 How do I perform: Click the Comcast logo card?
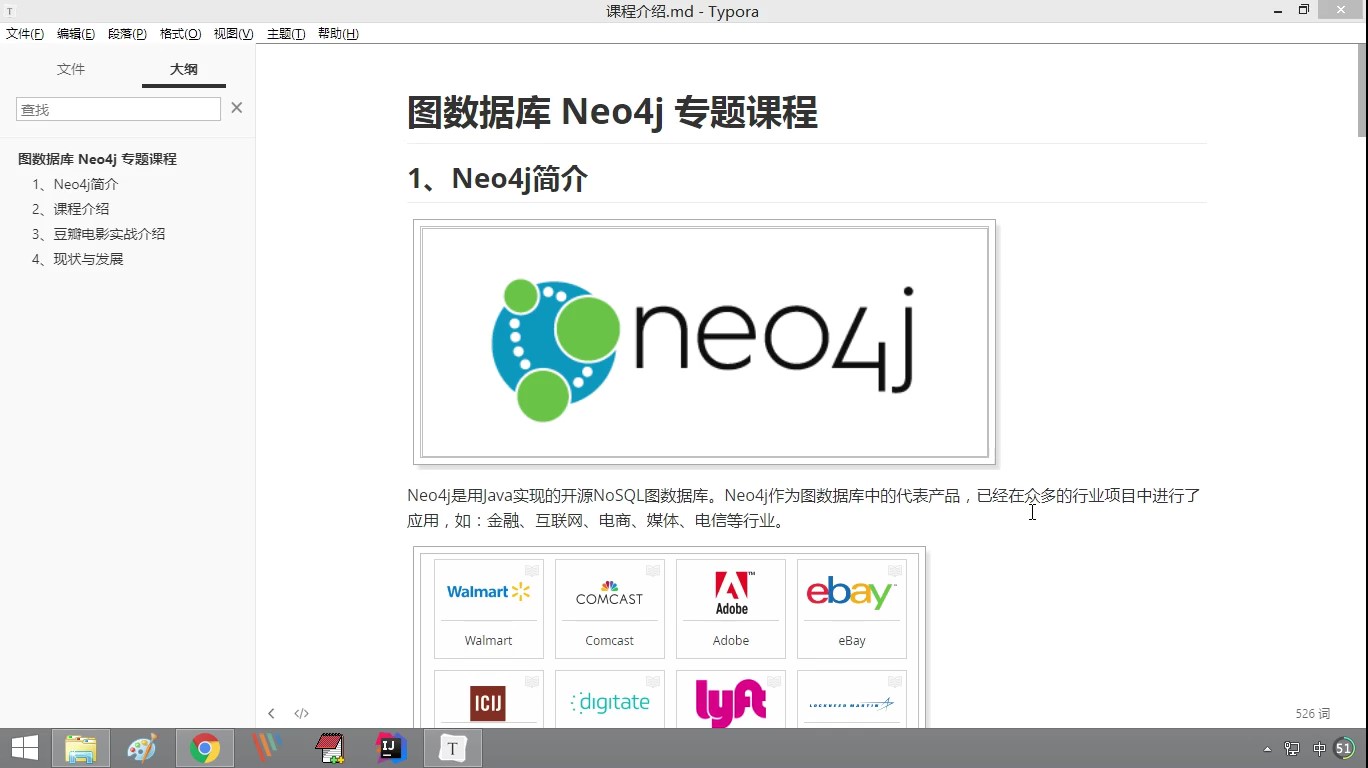pos(610,608)
